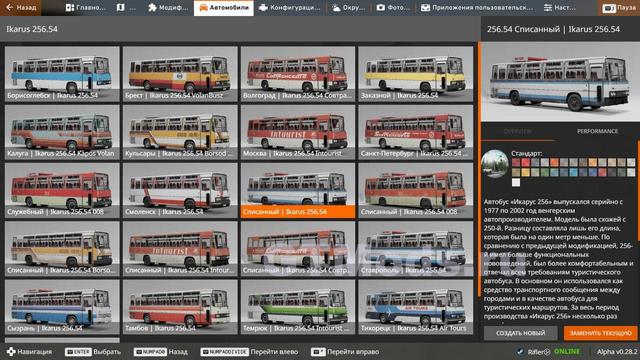Select the Брест Ikarus 256.54 VolanBusz bus
640x360 pixels.
180,74
